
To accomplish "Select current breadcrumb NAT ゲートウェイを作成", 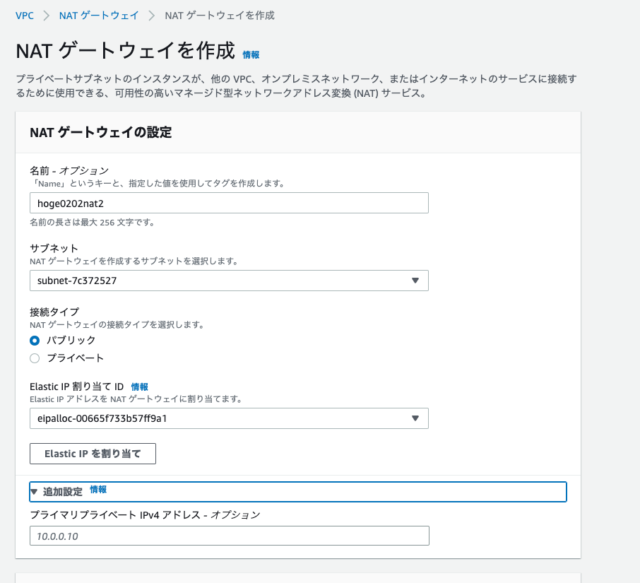I will pos(220,16).
